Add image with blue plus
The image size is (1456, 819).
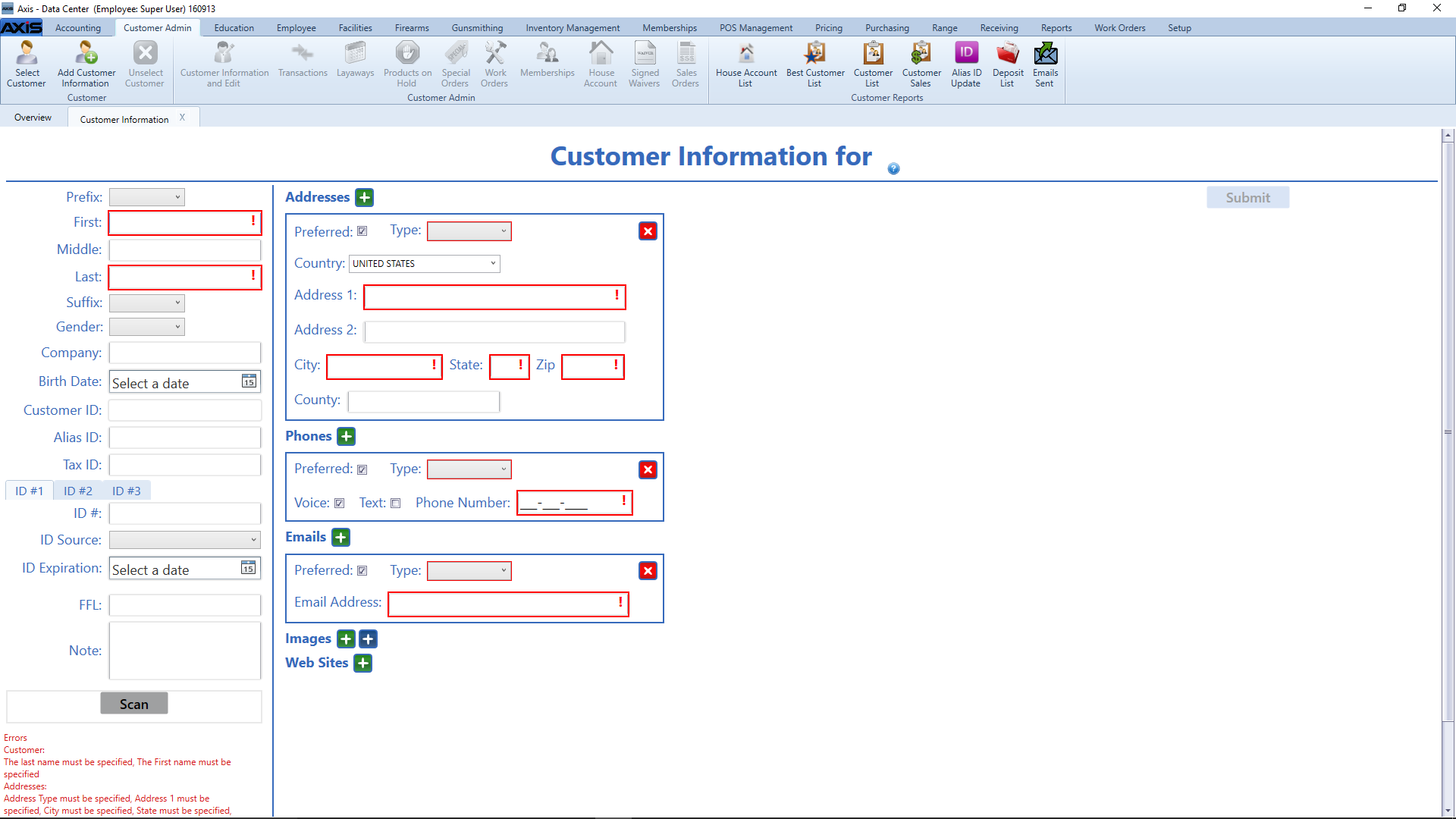369,639
